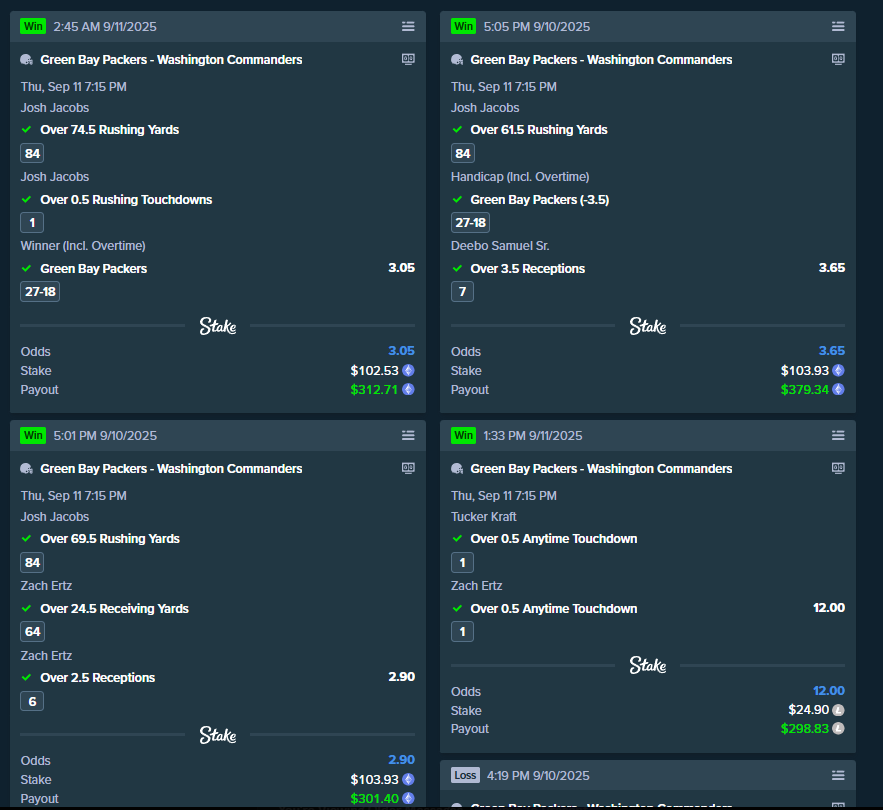Click result box showing 7
Image resolution: width=883 pixels, height=810 pixels.
(x=462, y=292)
